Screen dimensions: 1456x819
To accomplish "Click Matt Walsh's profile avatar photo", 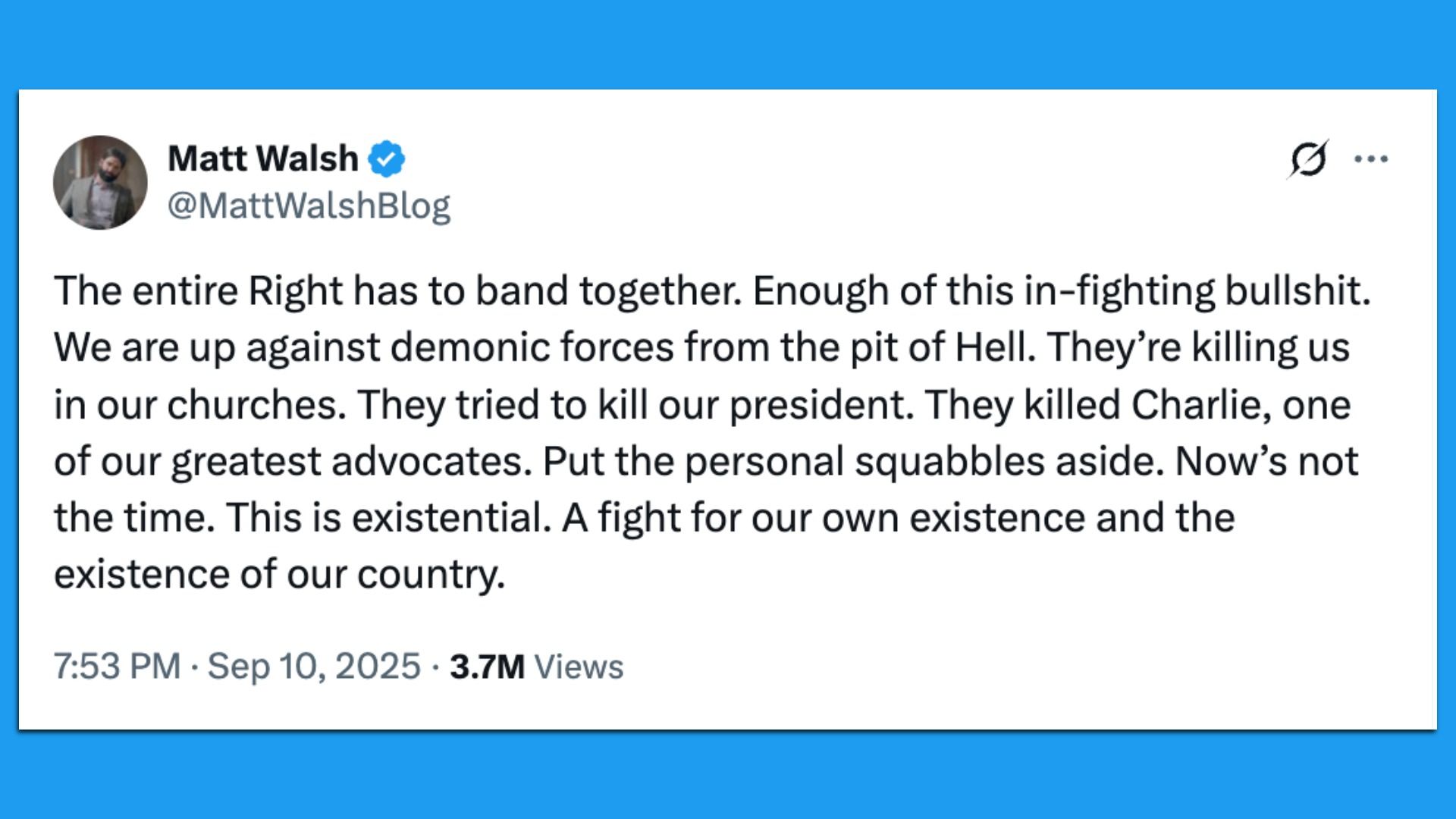I will [x=100, y=183].
